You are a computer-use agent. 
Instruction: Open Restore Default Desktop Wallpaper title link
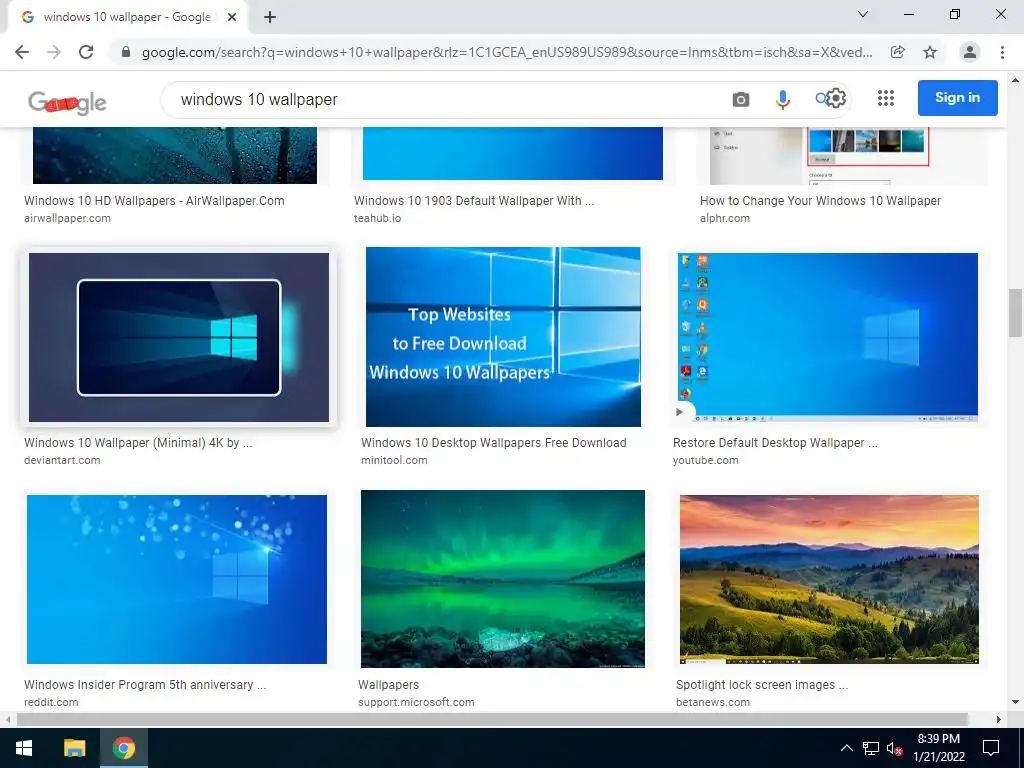click(775, 443)
